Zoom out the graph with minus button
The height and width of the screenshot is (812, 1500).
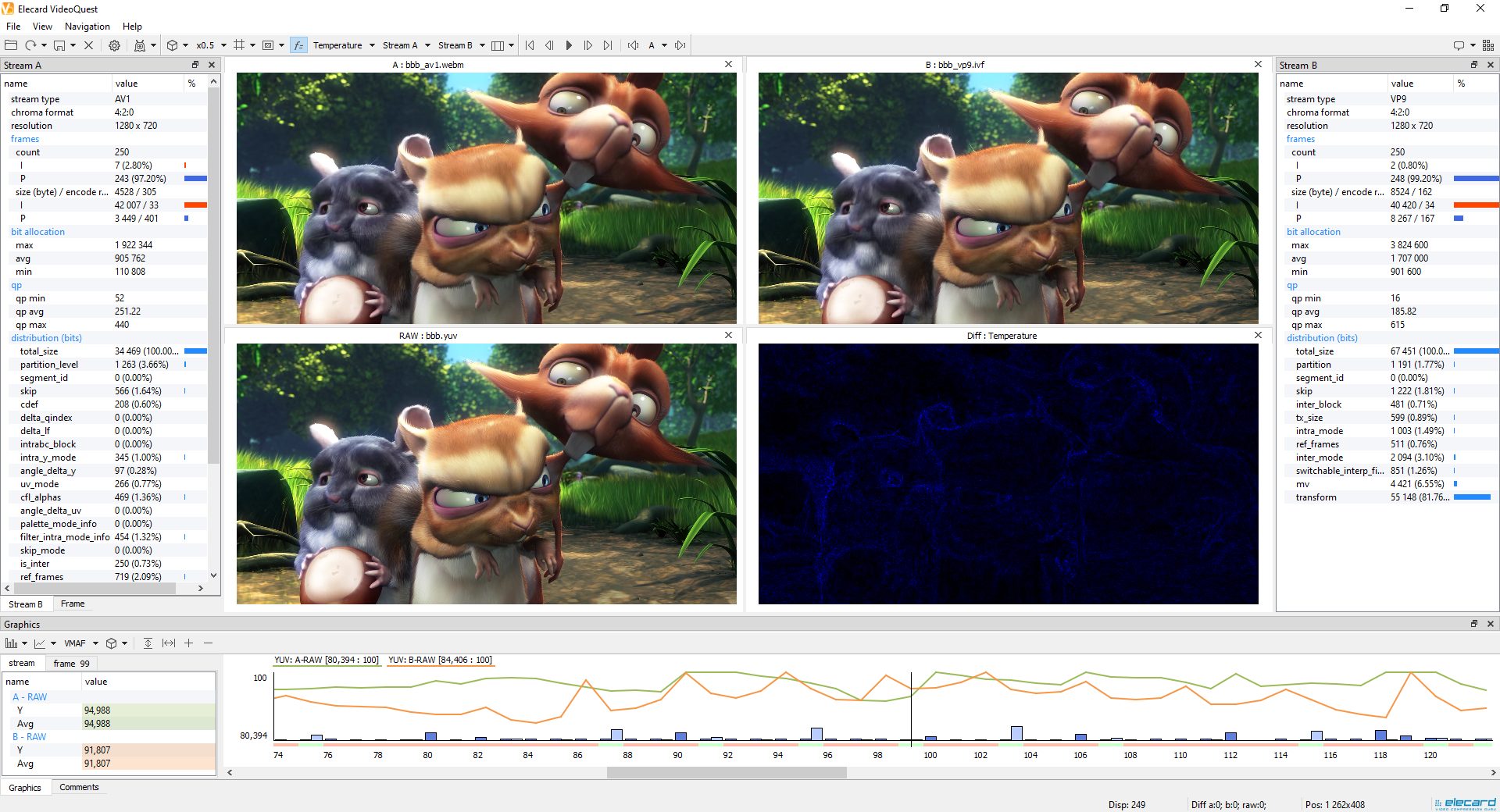click(208, 643)
